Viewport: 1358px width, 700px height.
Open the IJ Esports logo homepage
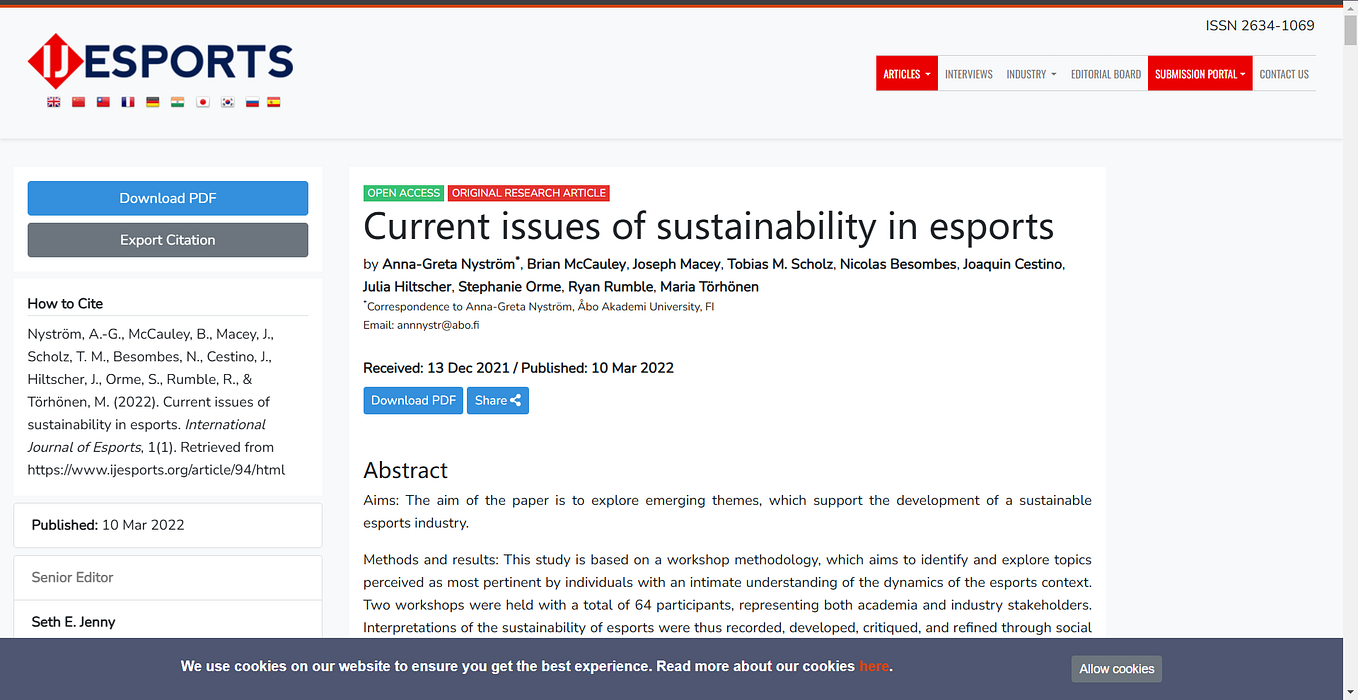pos(160,61)
